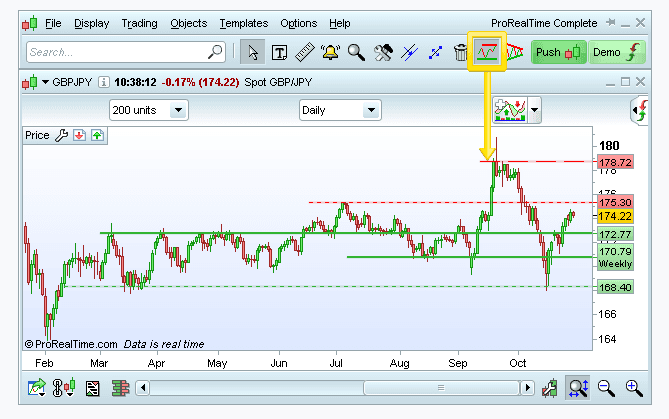669x419 pixels.
Task: Select the text annotation tool
Action: [280, 52]
